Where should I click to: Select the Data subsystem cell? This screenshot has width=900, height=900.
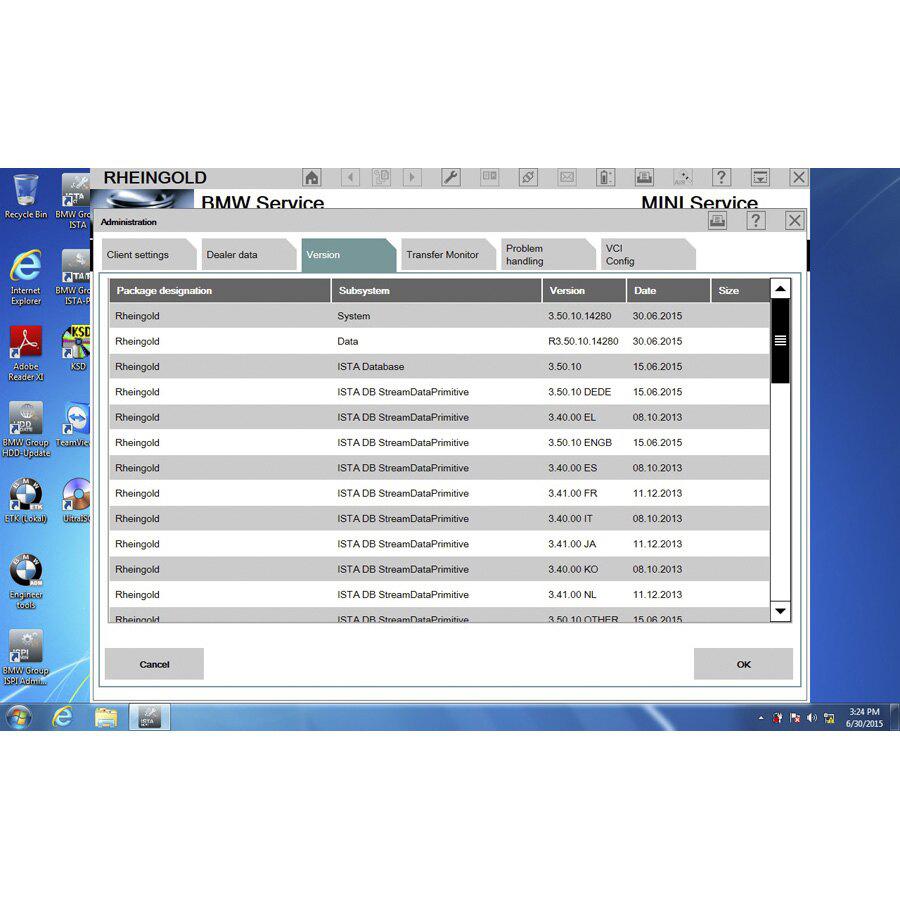click(x=348, y=342)
